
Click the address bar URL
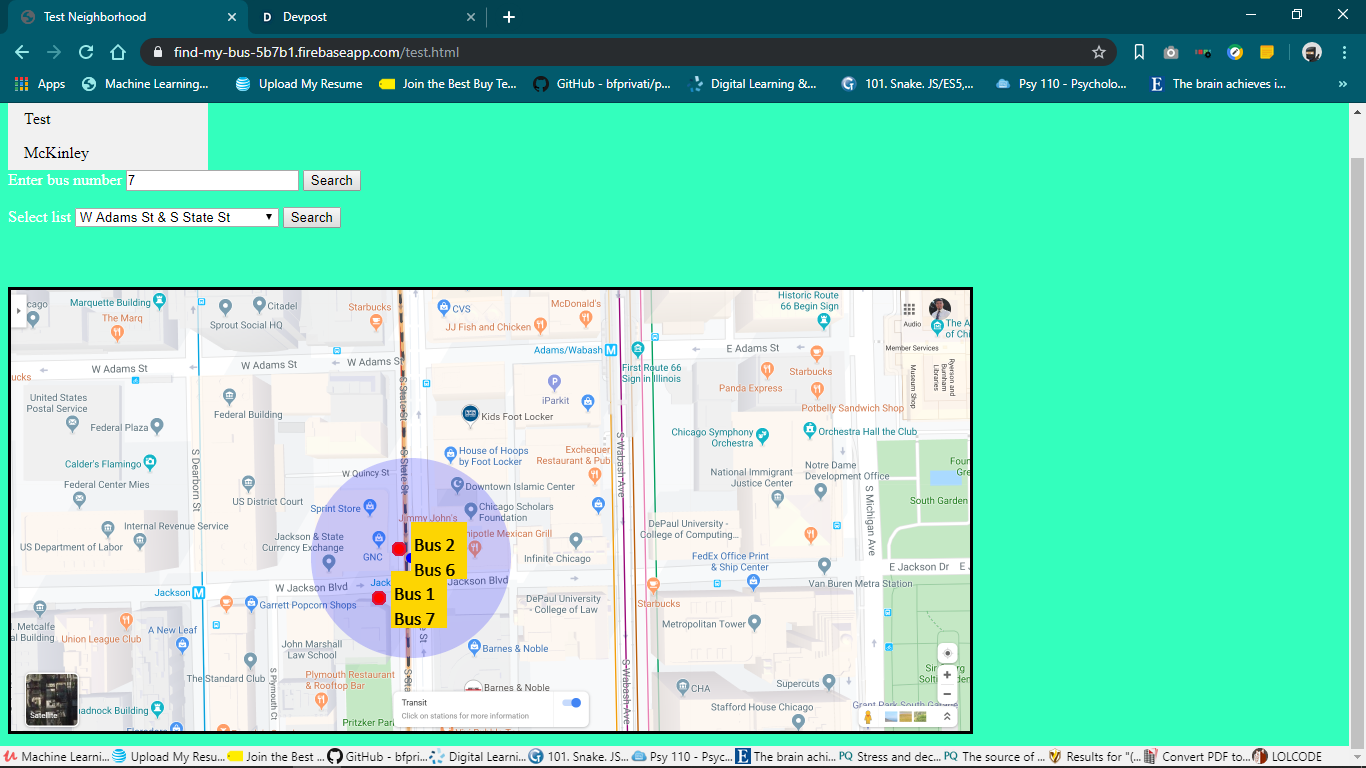pos(316,52)
